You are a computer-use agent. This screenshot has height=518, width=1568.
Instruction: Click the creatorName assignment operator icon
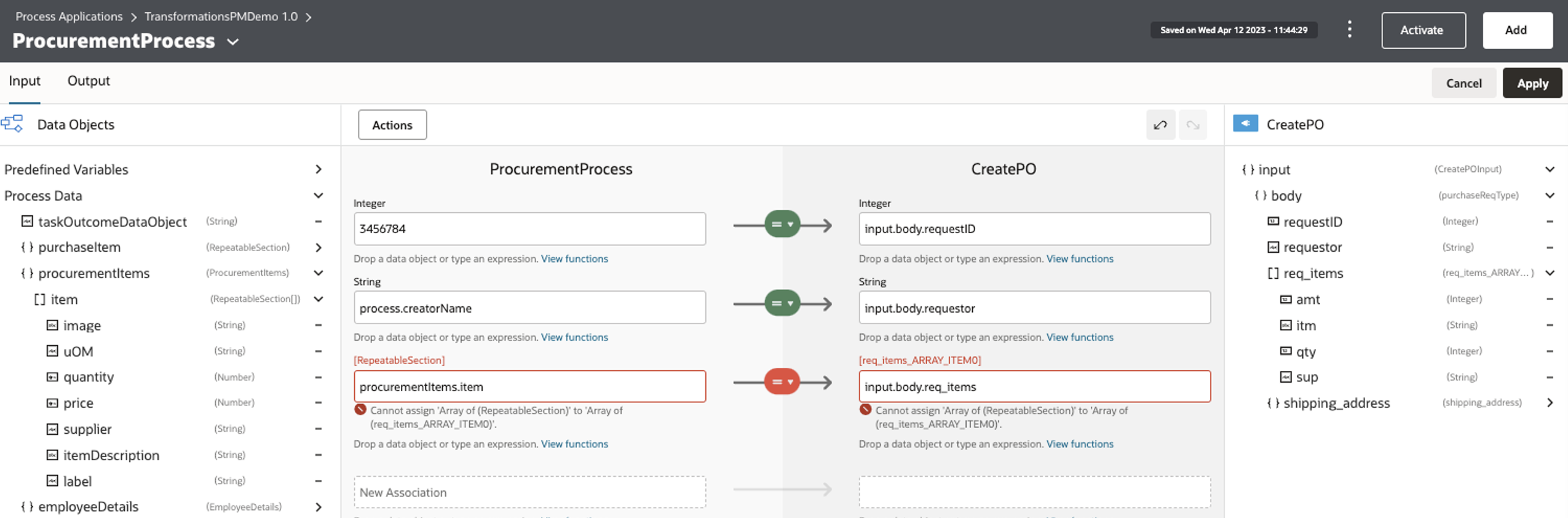point(782,303)
